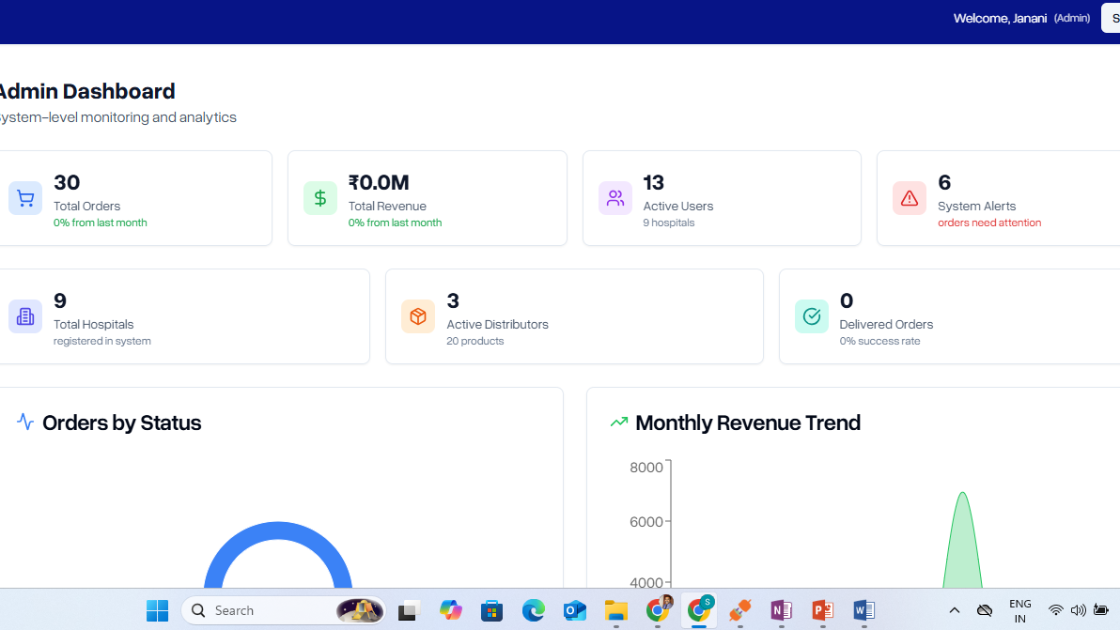Open Microsoft Edge from the taskbar

(x=533, y=611)
